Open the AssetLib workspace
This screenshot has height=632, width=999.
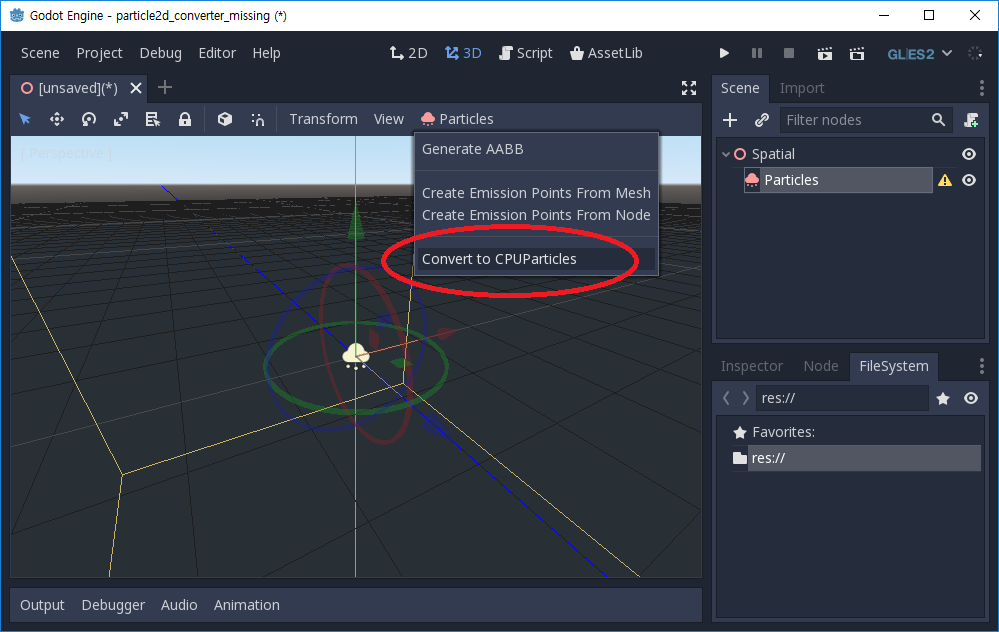(606, 52)
